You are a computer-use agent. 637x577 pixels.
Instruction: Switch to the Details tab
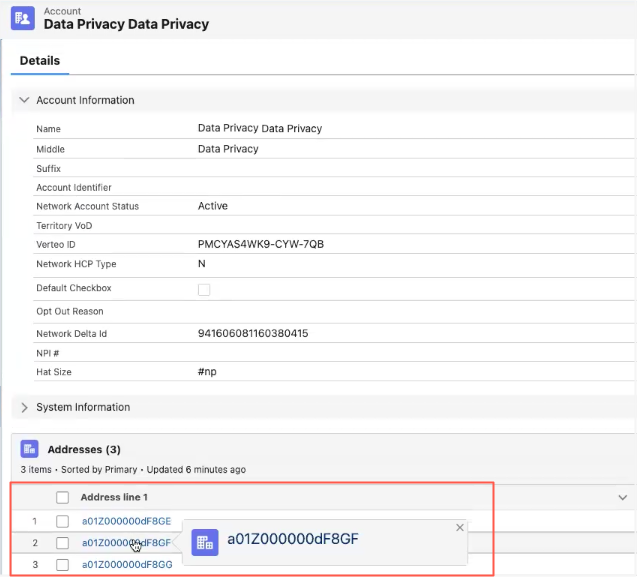(40, 61)
